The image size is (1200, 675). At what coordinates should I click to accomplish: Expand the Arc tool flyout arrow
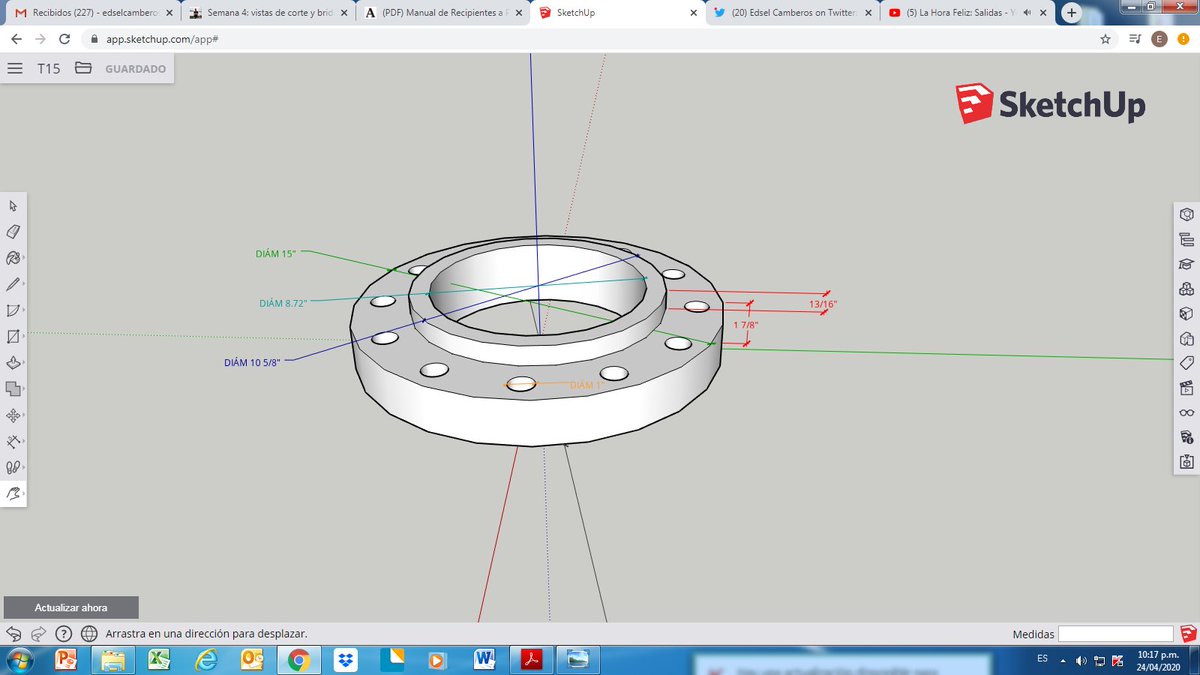(x=24, y=310)
